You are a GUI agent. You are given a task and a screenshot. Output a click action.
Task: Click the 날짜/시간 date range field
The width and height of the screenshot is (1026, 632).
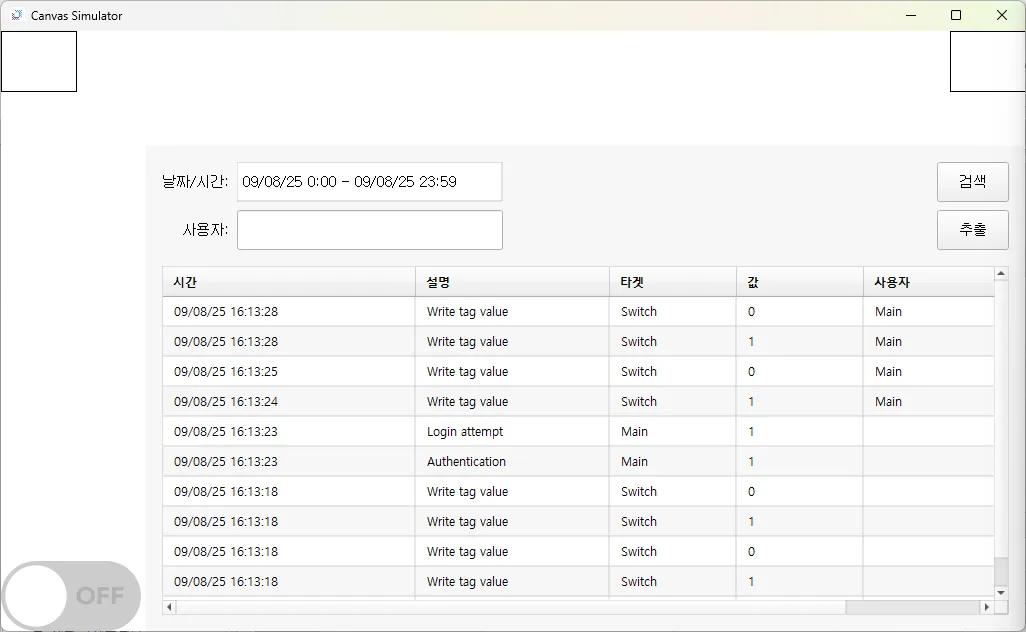(x=369, y=182)
